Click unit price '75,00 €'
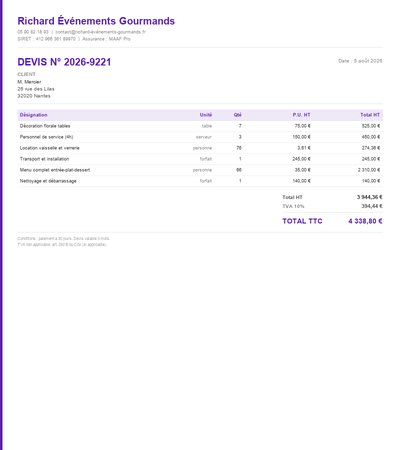The width and height of the screenshot is (400, 450). point(302,126)
